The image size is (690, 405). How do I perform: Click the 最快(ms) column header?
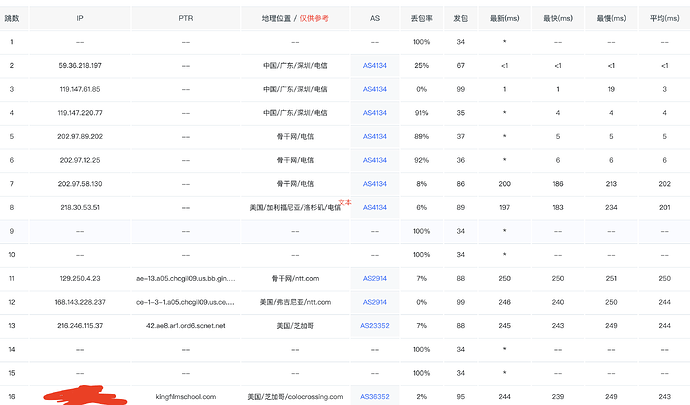click(558, 18)
